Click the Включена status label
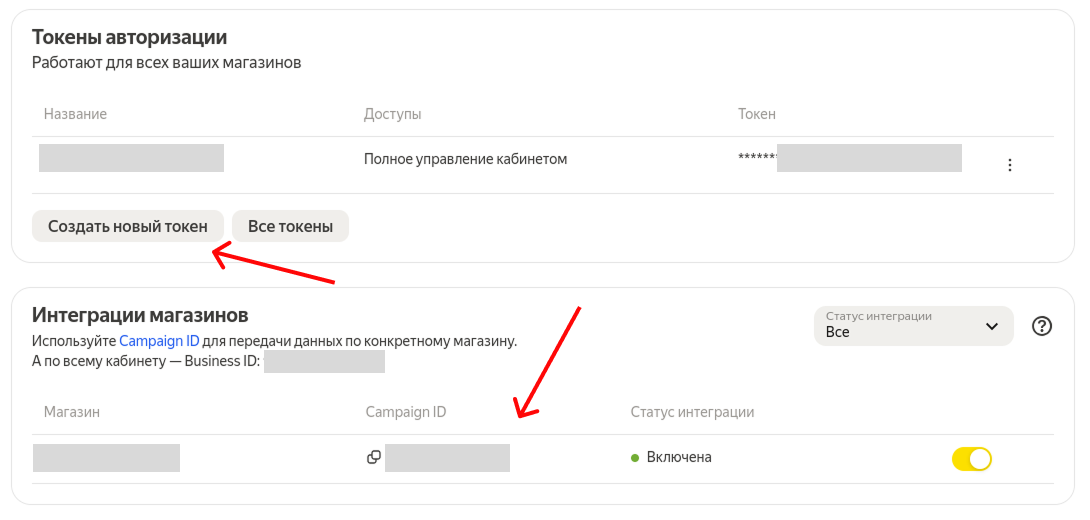Viewport: 1090px width, 520px height. 679,457
